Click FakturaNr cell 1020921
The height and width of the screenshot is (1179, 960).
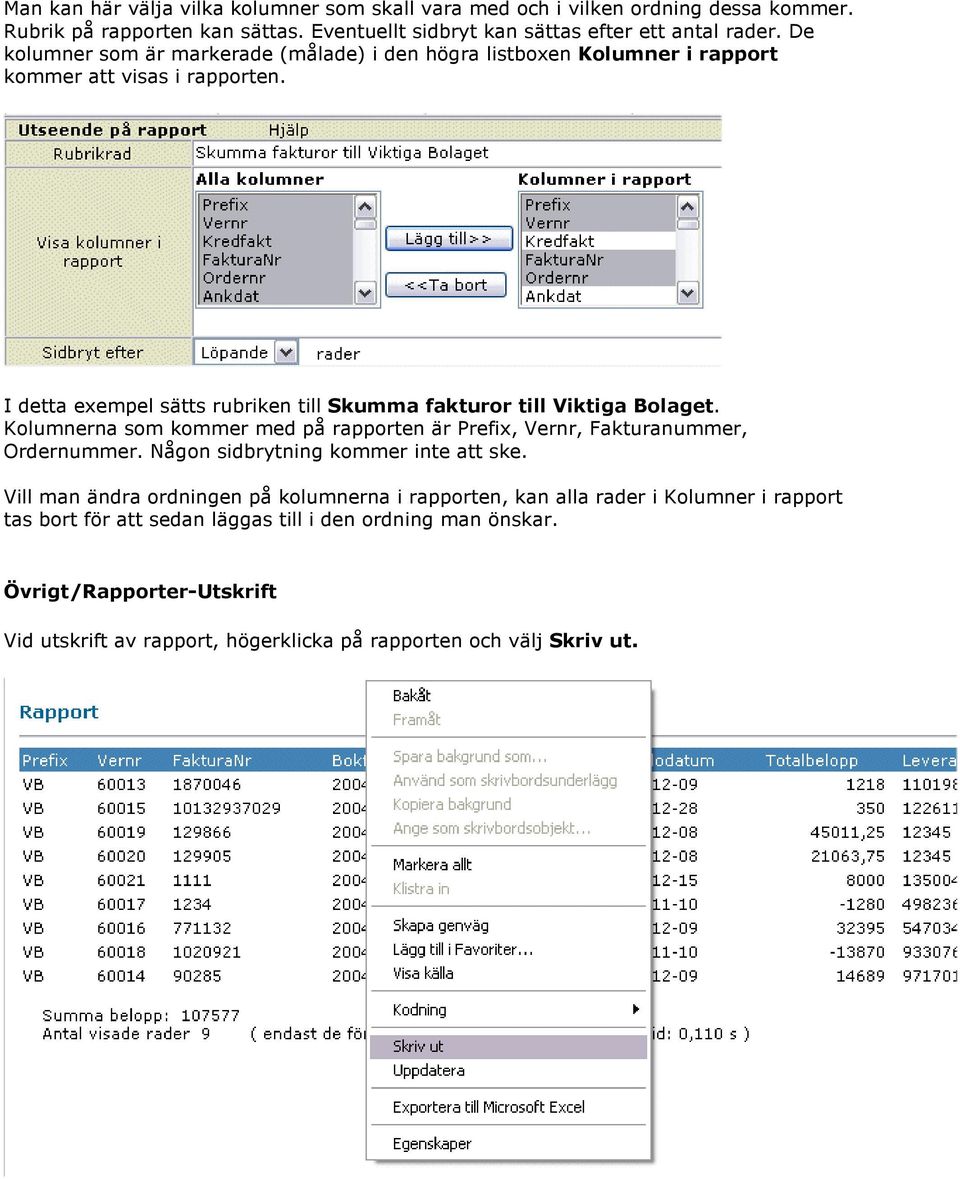tap(207, 953)
